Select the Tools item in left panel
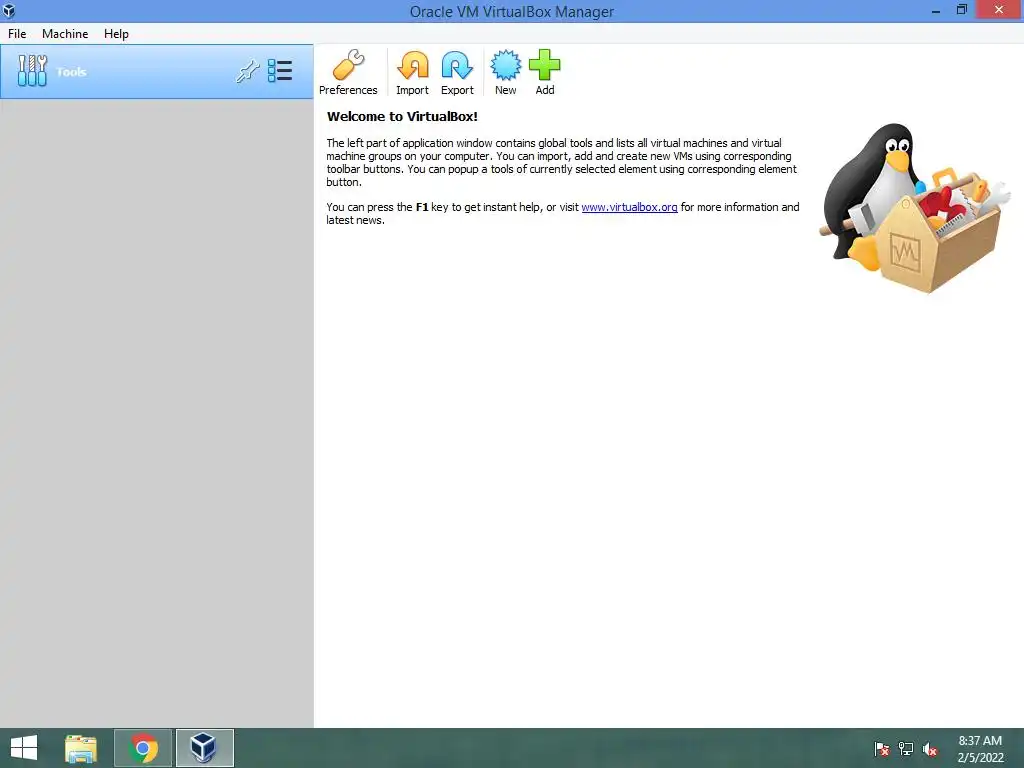The width and height of the screenshot is (1024, 768). click(157, 72)
